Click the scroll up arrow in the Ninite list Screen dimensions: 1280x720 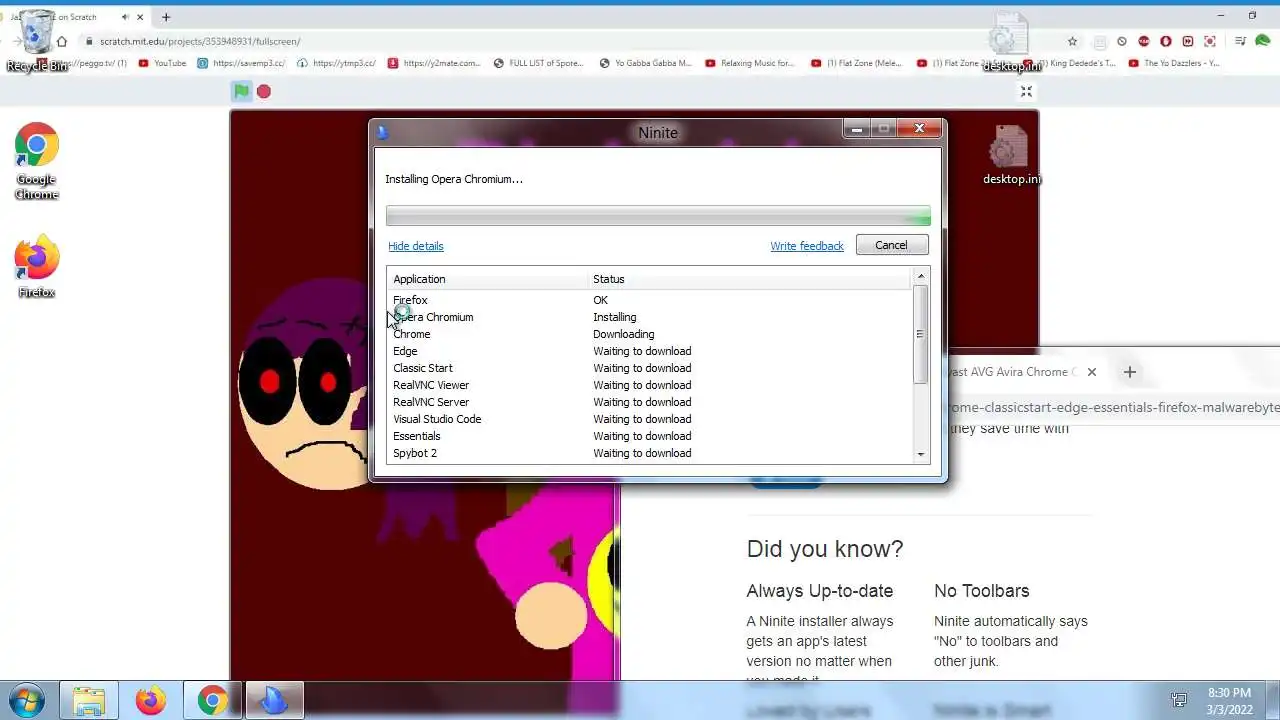(x=921, y=275)
